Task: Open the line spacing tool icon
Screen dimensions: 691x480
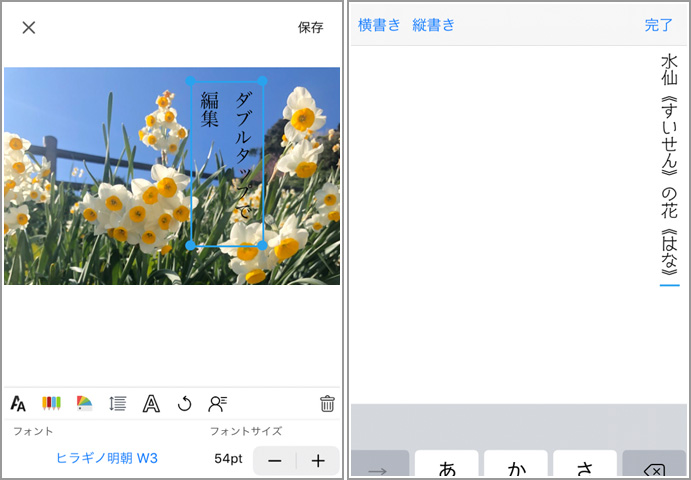Action: click(x=118, y=403)
